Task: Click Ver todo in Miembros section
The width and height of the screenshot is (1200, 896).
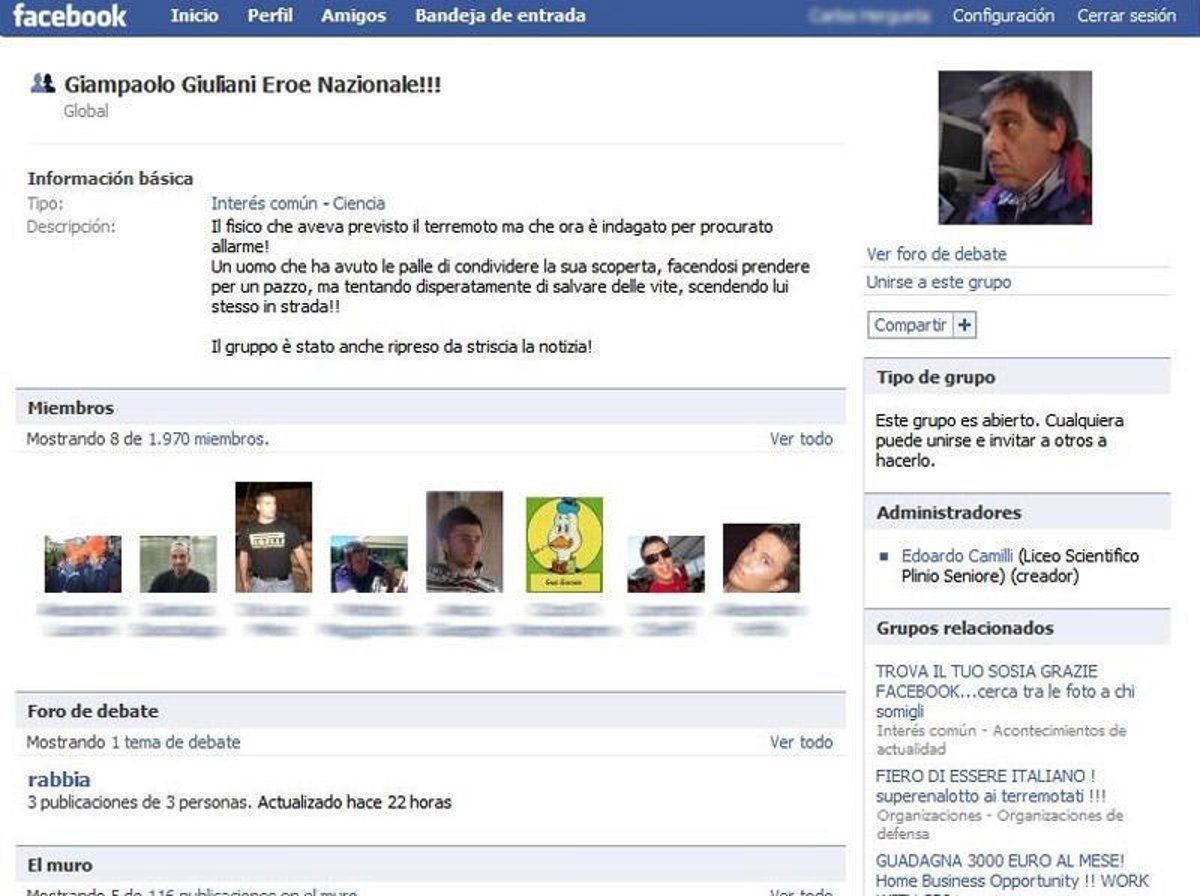Action: (800, 438)
